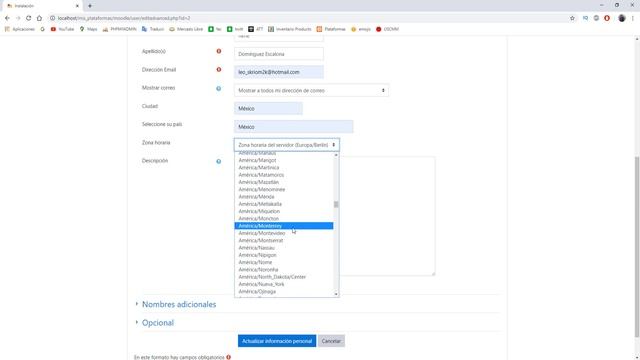640x360 pixels.
Task: Open the YouTube bookmark
Action: pyautogui.click(x=62, y=29)
